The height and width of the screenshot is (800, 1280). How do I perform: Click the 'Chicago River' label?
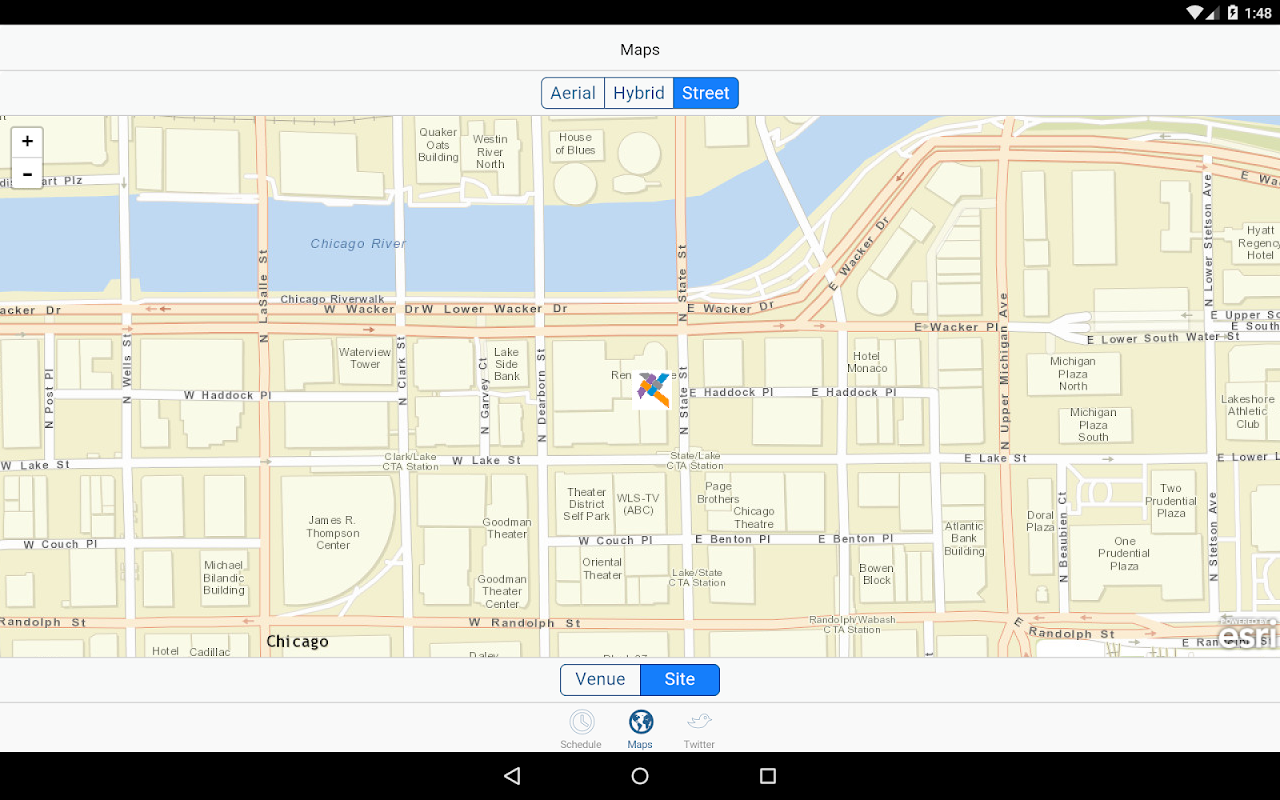(x=358, y=243)
